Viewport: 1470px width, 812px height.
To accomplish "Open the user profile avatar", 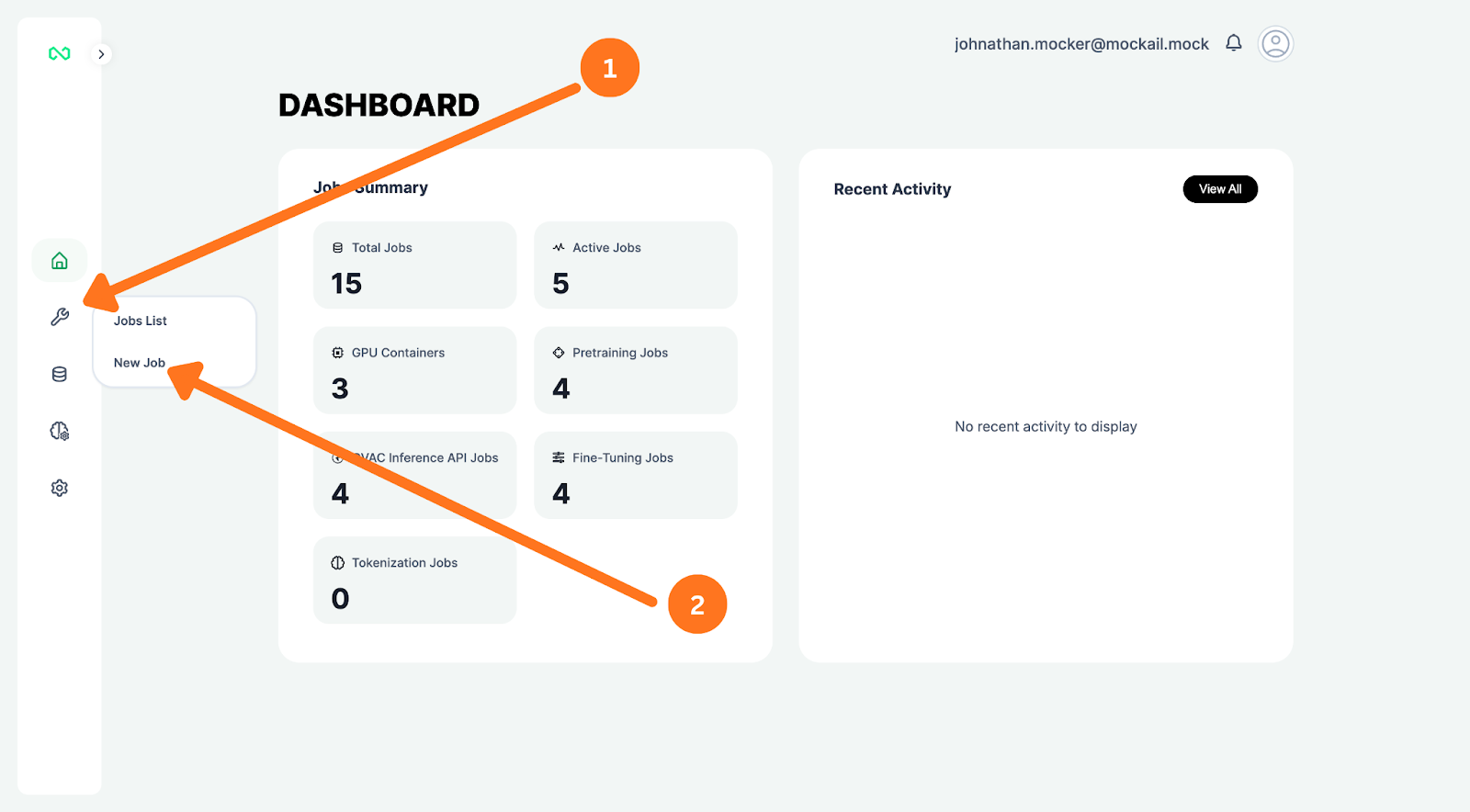I will [x=1275, y=43].
